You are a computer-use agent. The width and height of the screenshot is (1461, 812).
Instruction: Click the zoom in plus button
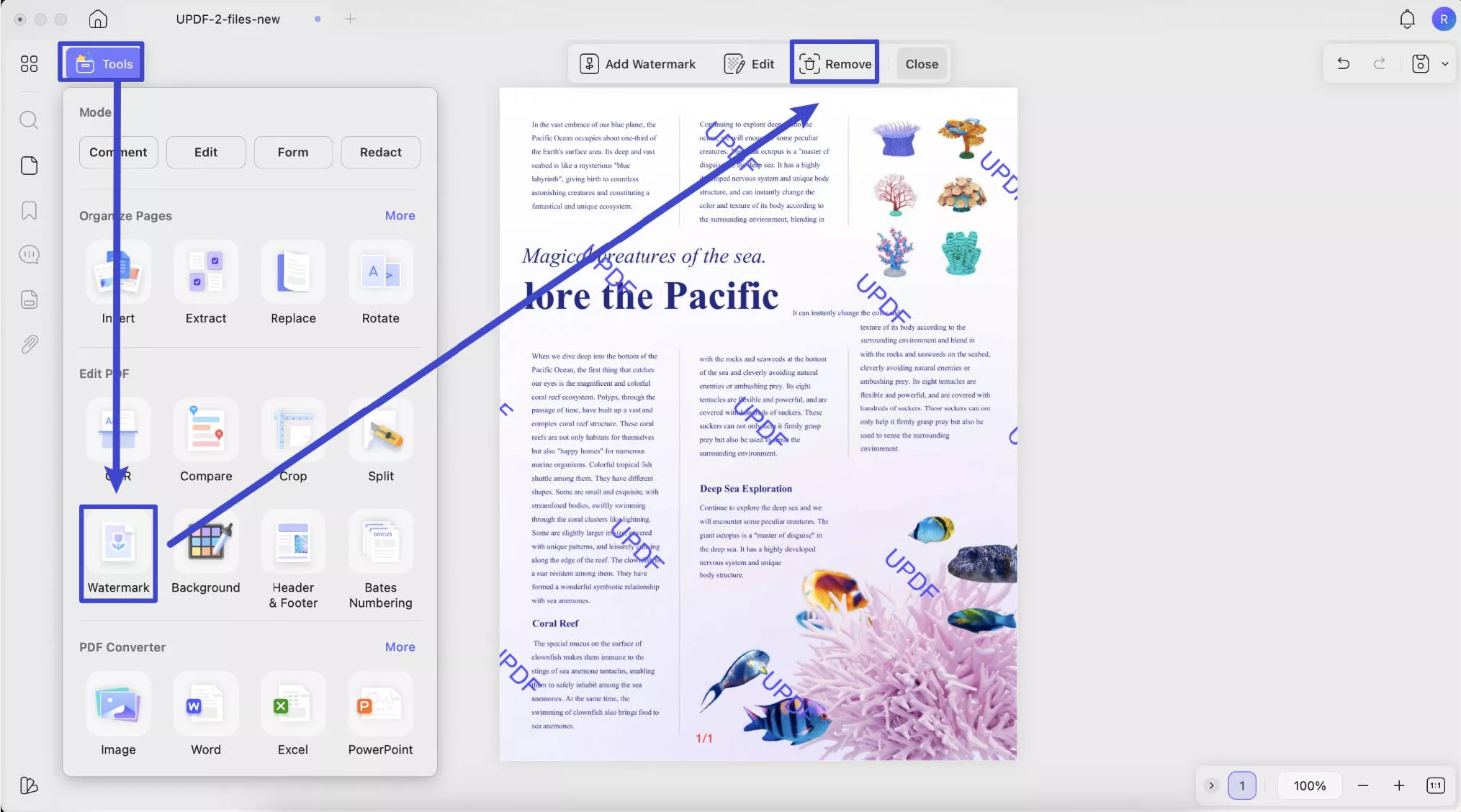click(1398, 785)
